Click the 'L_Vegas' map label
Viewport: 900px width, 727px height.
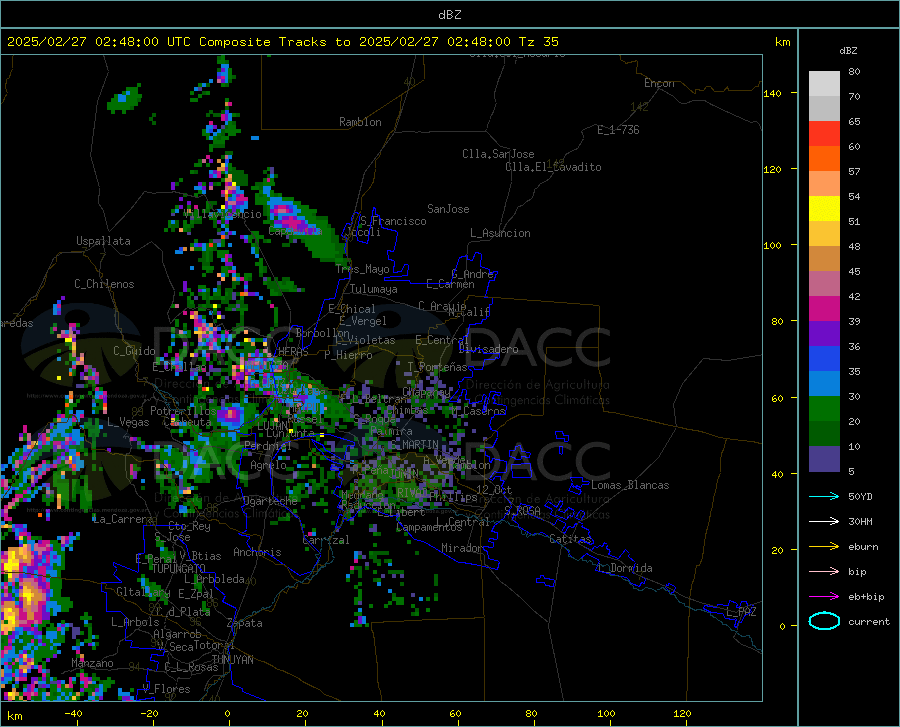coord(128,422)
